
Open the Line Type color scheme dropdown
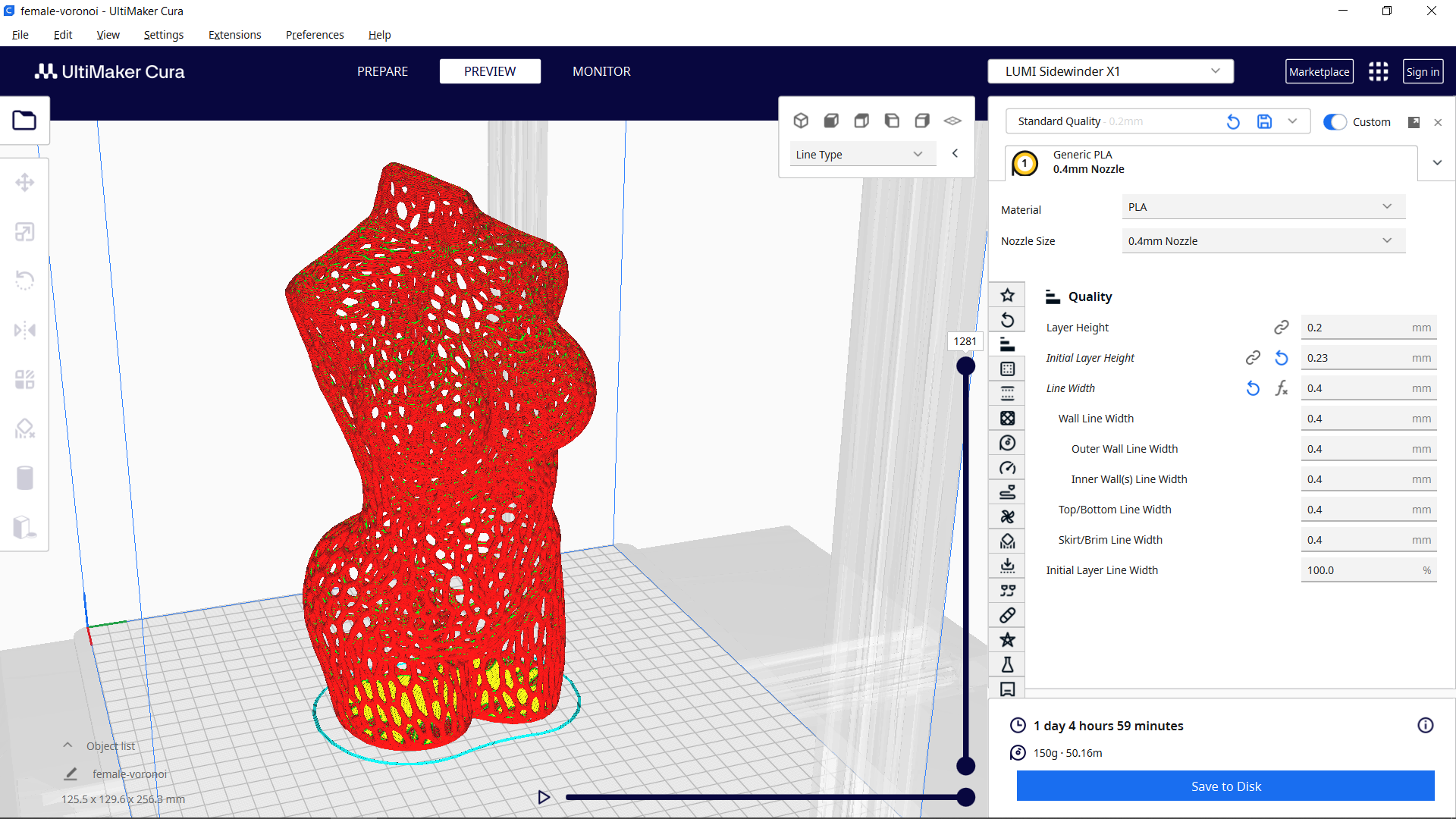pyautogui.click(x=862, y=153)
